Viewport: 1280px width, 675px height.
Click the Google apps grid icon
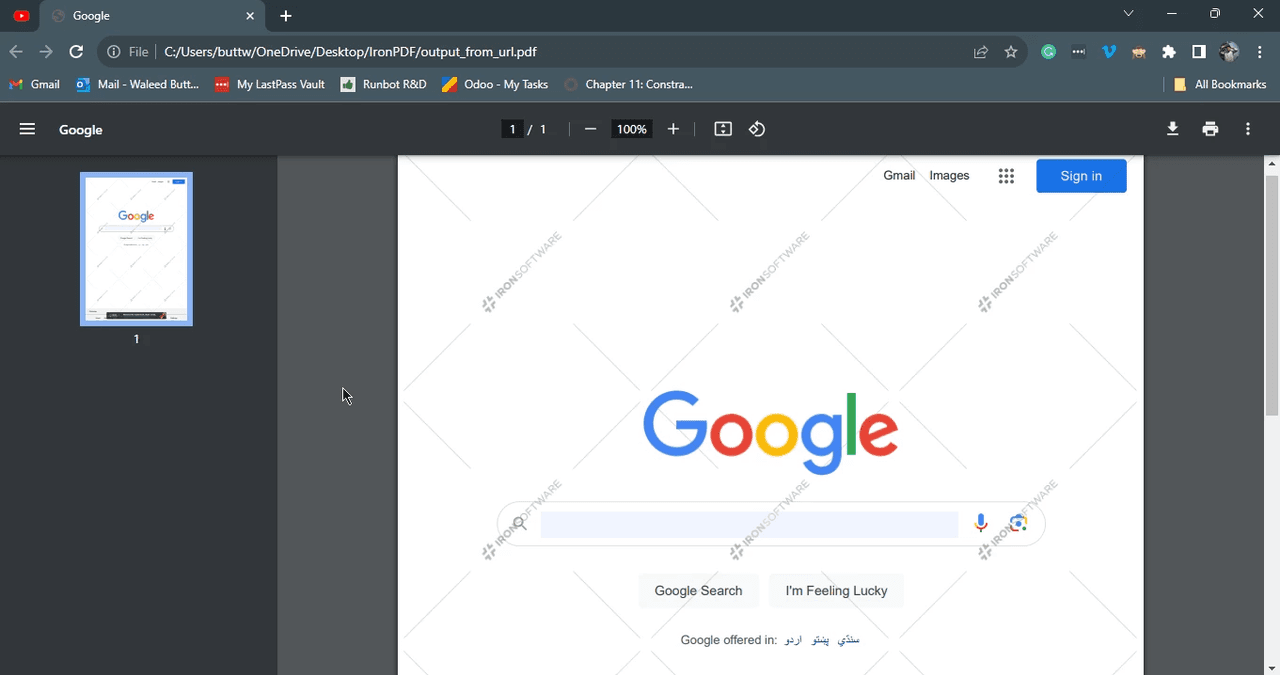1006,176
